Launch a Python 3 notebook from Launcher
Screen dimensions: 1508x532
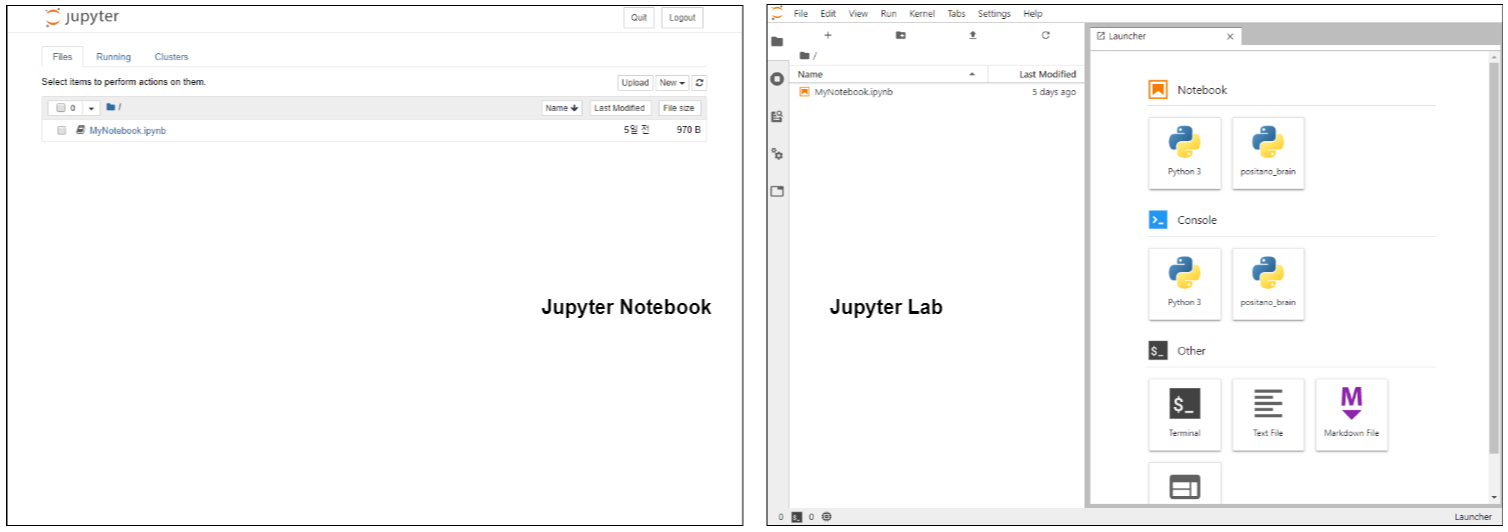click(x=1185, y=153)
